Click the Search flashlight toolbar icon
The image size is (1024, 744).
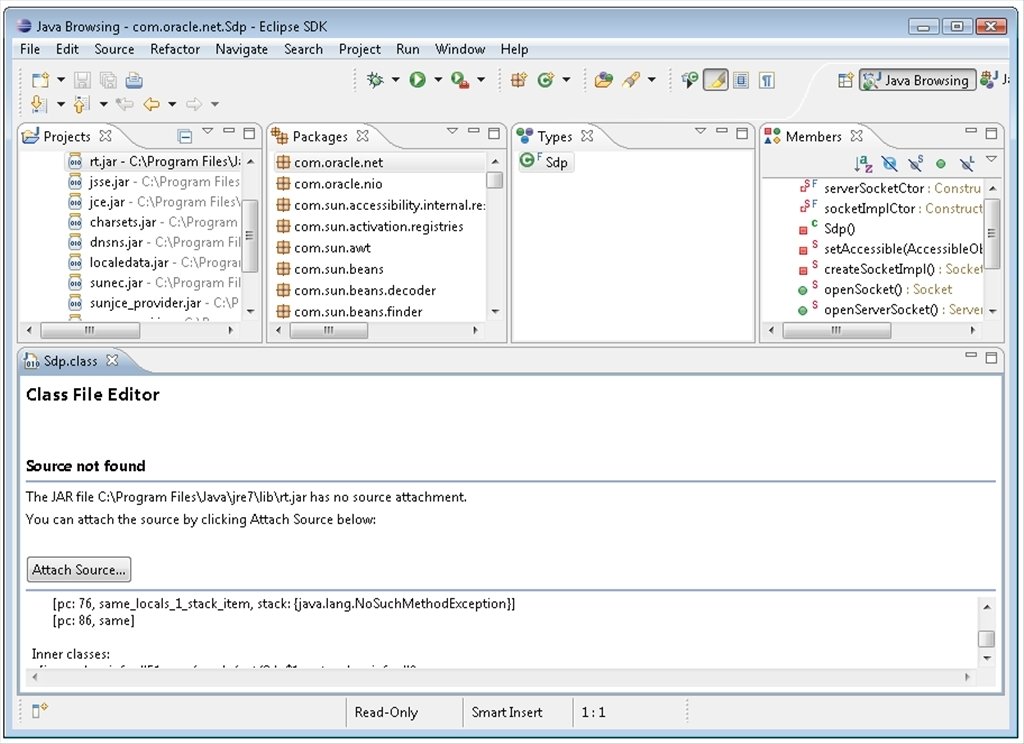[x=631, y=80]
